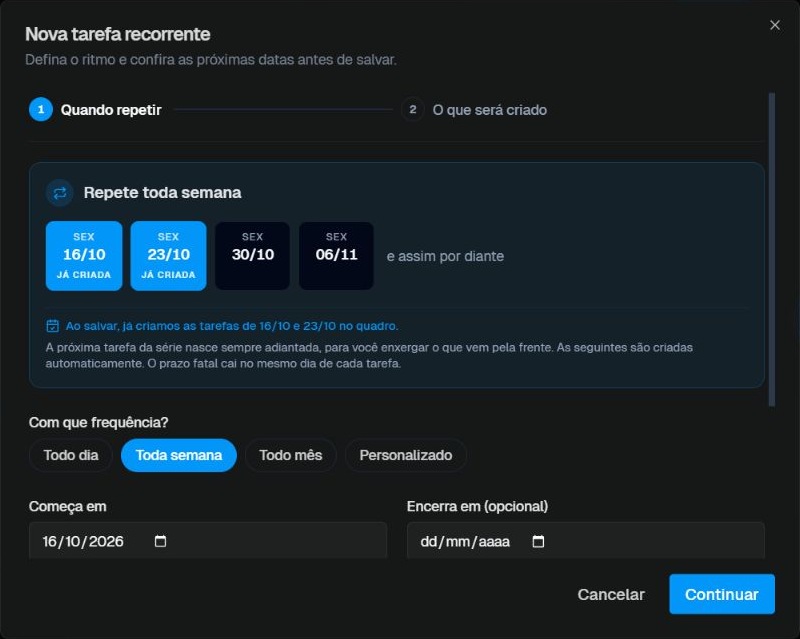Screen dimensions: 800x639
Task: Click the Continuar button
Action: pyautogui.click(x=722, y=594)
